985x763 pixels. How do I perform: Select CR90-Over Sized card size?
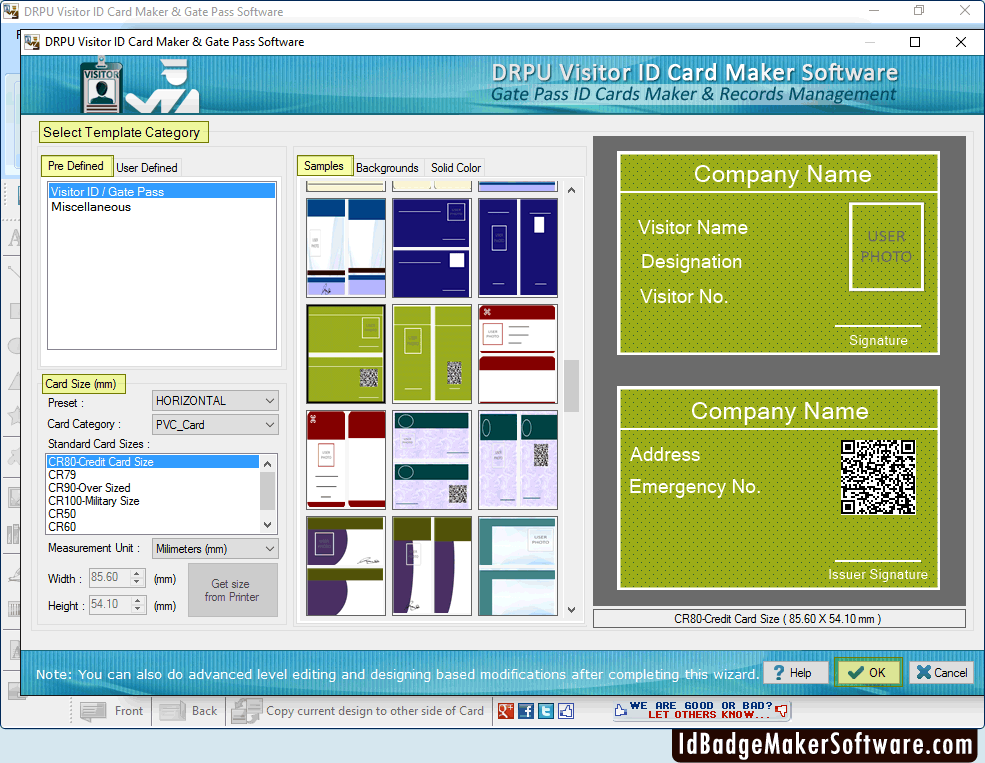tap(153, 488)
